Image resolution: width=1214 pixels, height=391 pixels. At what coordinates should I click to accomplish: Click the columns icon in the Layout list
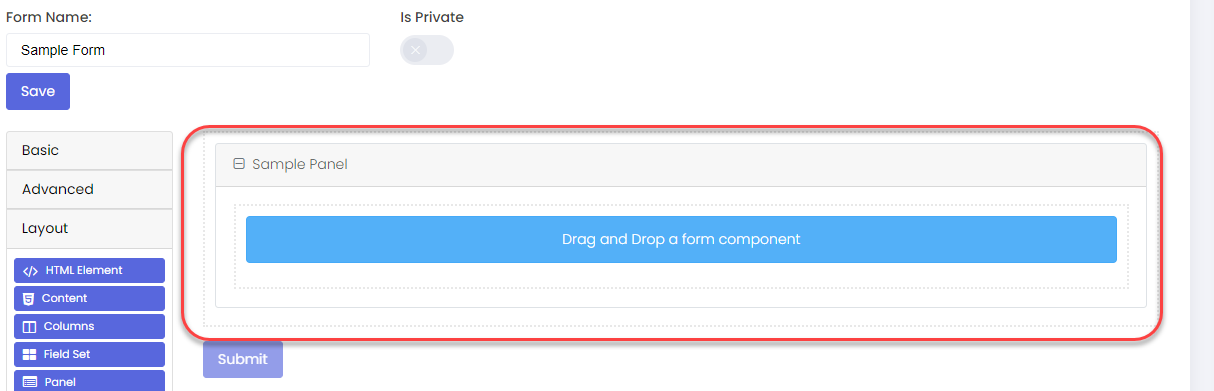[30, 326]
